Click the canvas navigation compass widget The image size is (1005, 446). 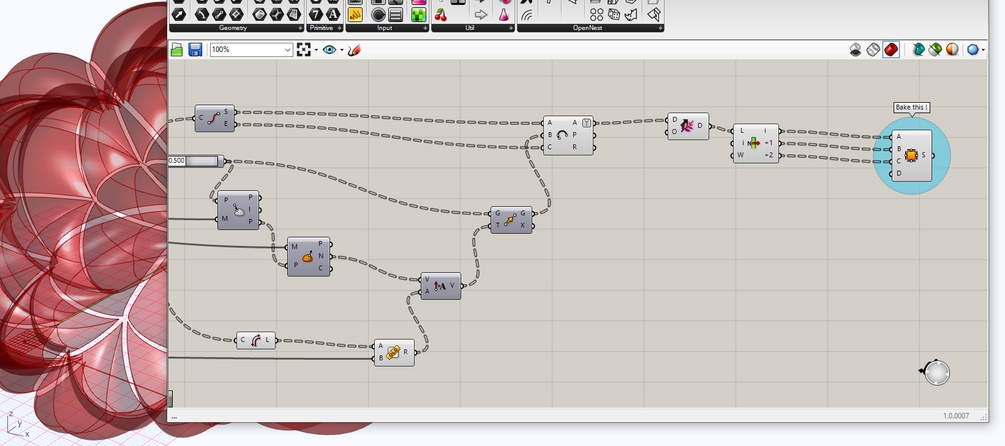coord(935,373)
